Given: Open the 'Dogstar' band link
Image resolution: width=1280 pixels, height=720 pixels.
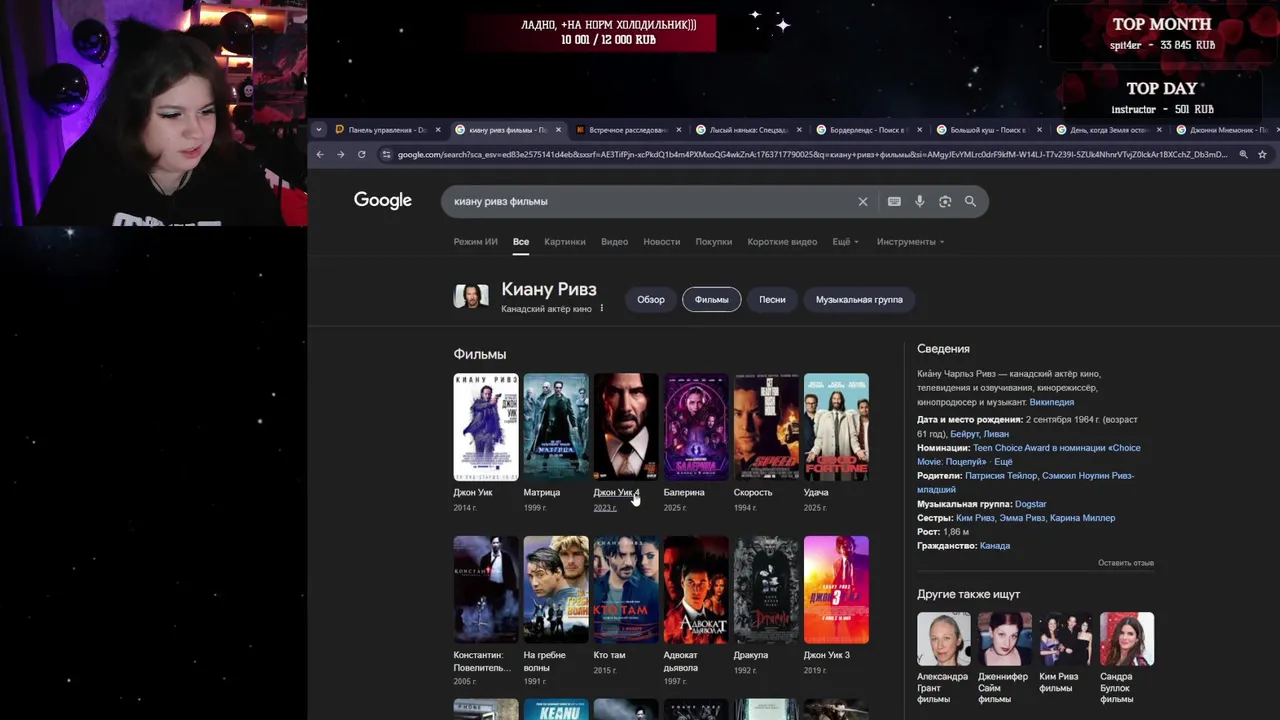Looking at the screenshot, I should 1030,504.
